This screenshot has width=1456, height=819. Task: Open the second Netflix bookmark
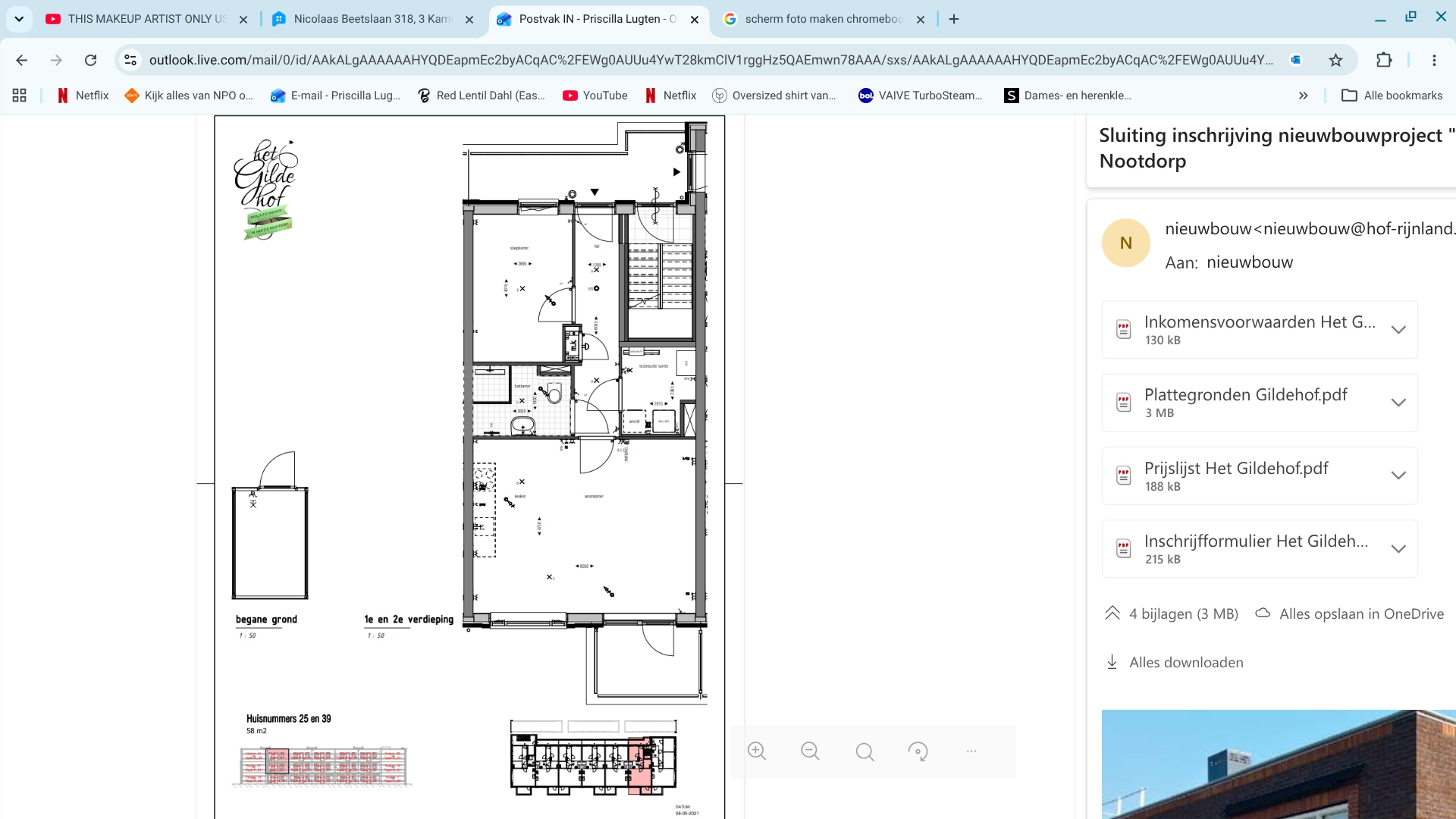click(671, 96)
